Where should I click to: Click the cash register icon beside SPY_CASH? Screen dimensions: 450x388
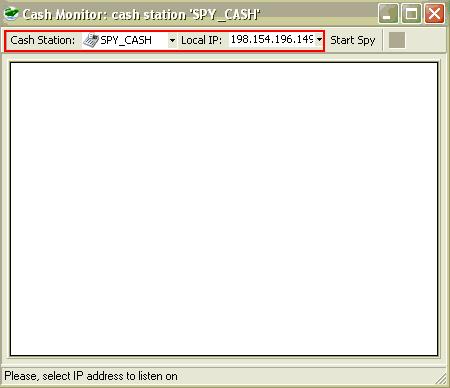91,40
